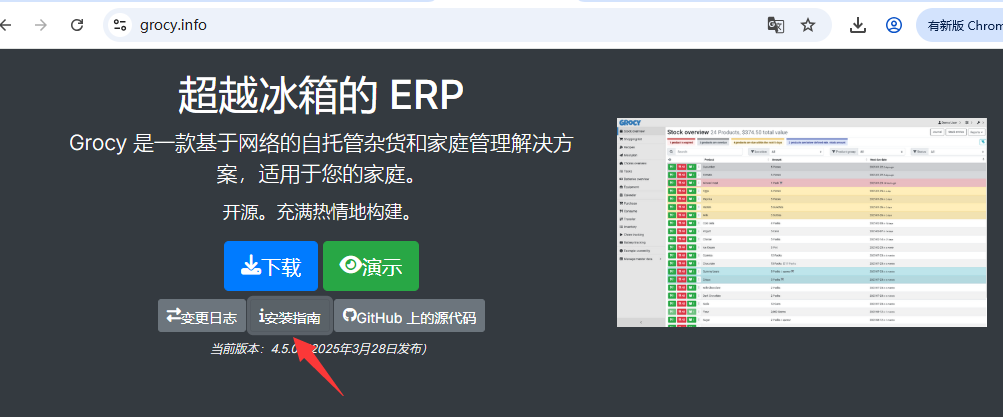Open the 安装指南 installation guide button

(x=290, y=316)
